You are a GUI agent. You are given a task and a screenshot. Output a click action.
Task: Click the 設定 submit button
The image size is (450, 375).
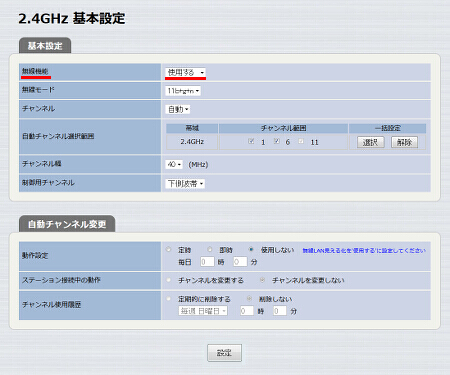click(x=224, y=353)
